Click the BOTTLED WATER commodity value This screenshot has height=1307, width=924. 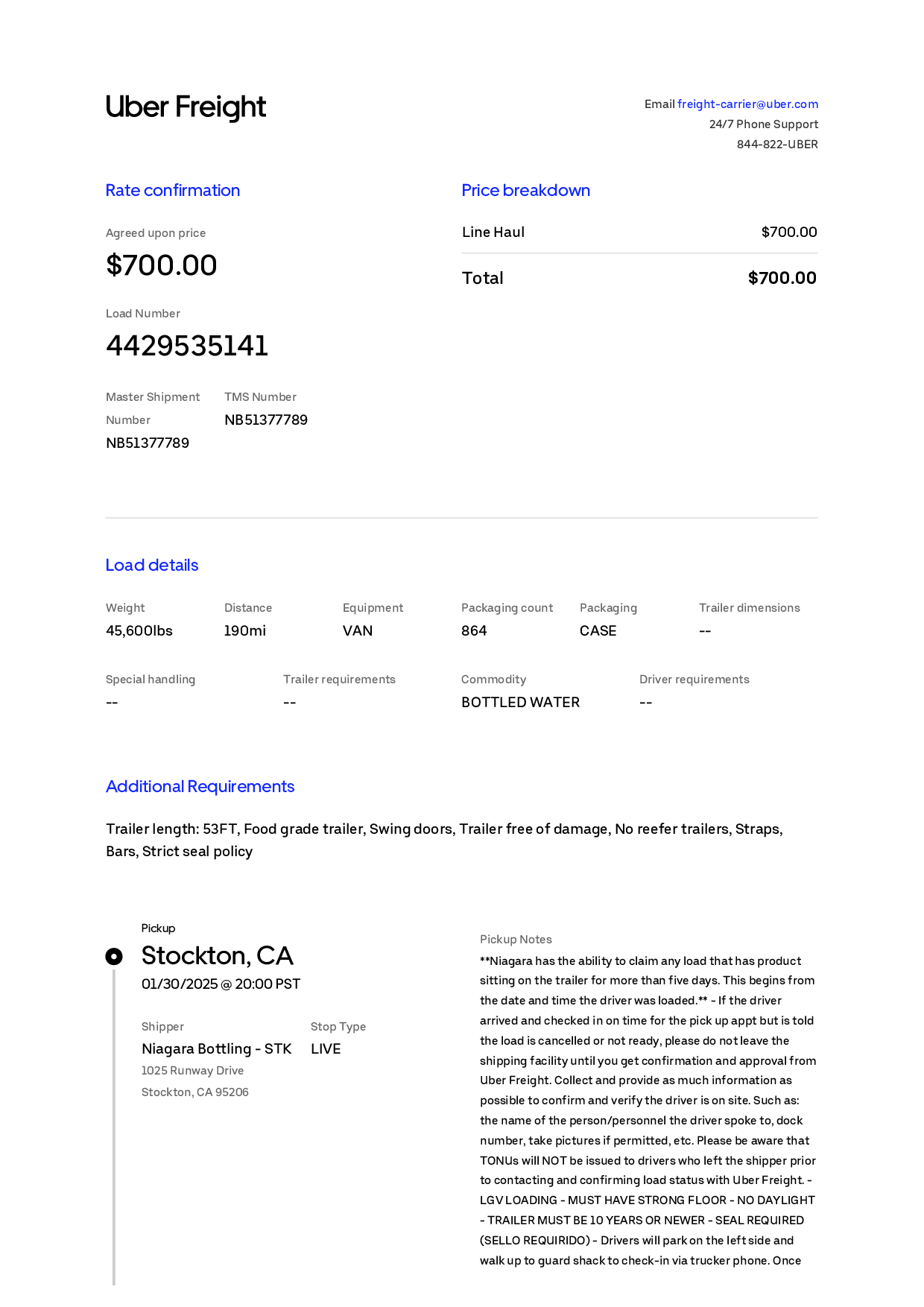pyautogui.click(x=520, y=702)
